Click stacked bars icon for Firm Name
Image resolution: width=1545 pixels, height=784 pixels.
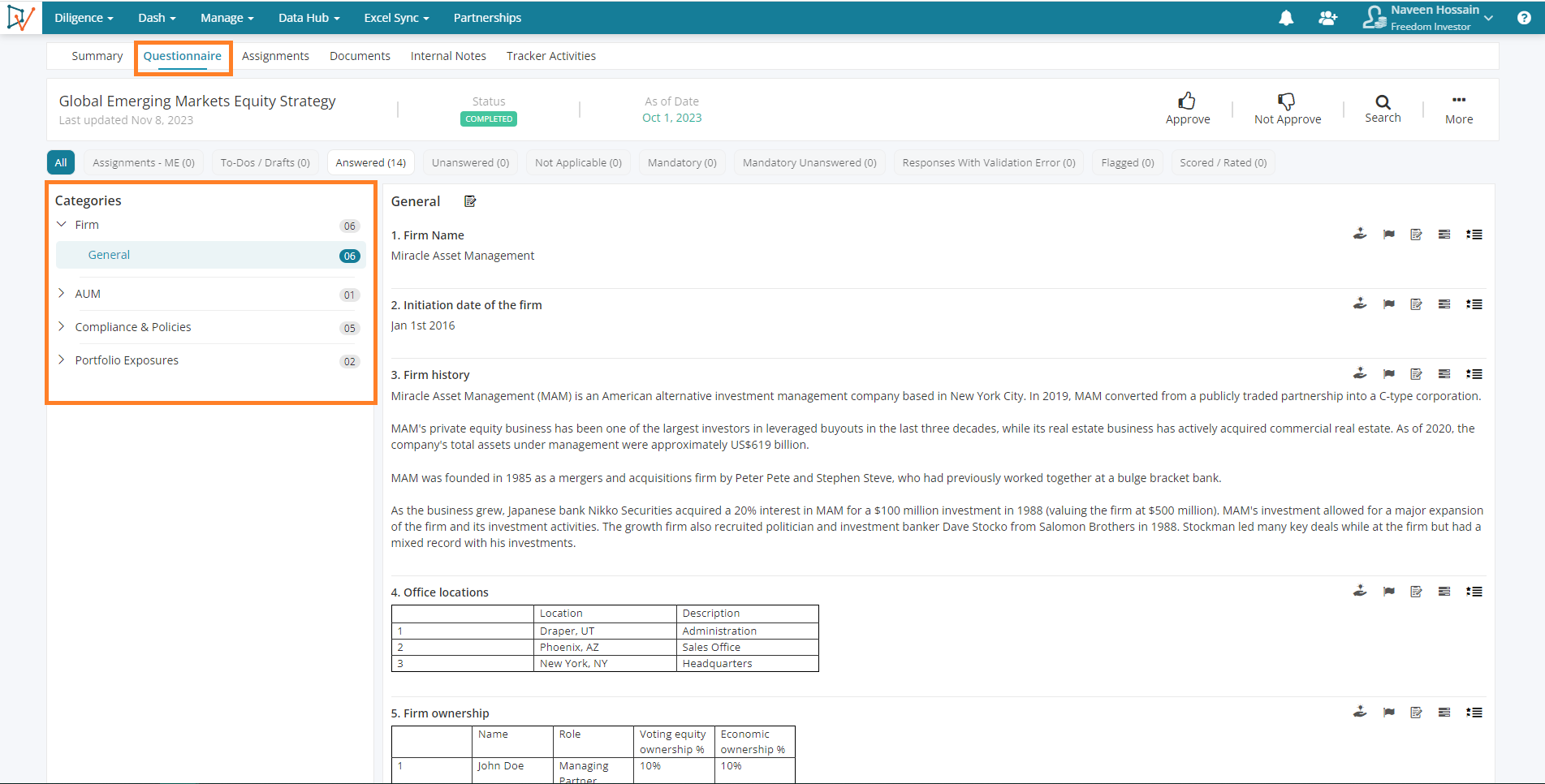[1444, 235]
